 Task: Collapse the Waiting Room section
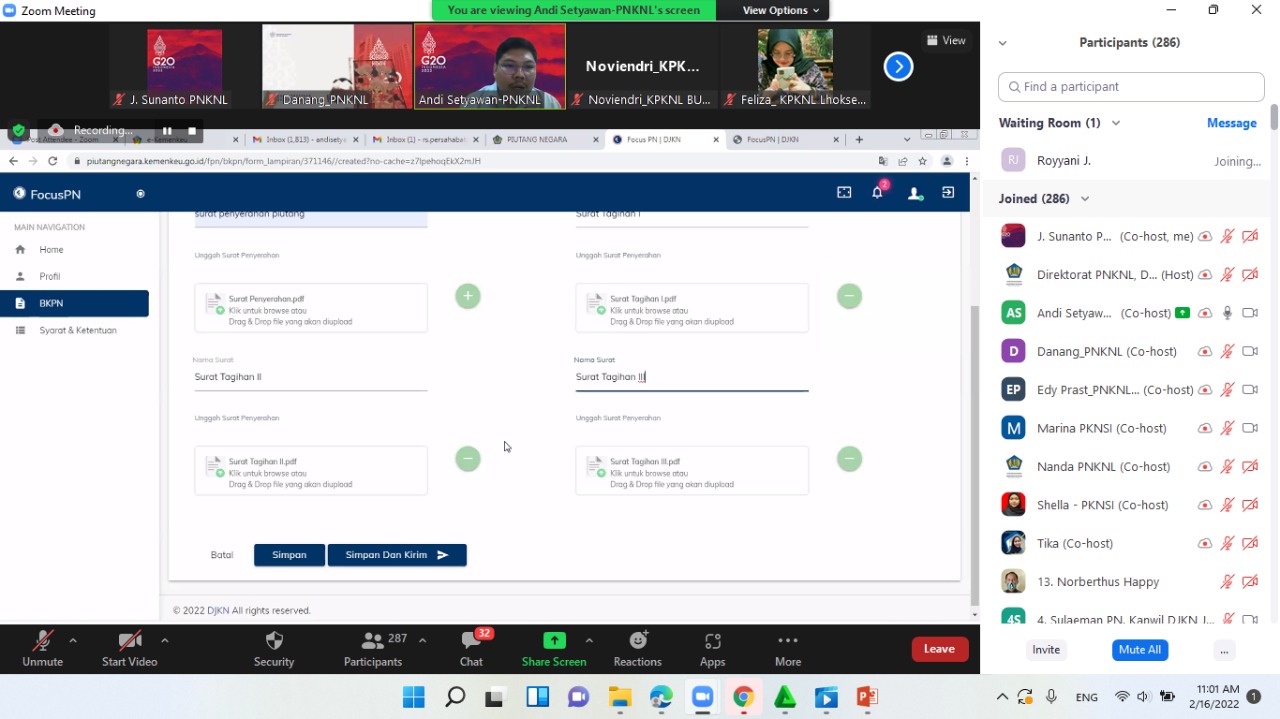(x=1116, y=123)
